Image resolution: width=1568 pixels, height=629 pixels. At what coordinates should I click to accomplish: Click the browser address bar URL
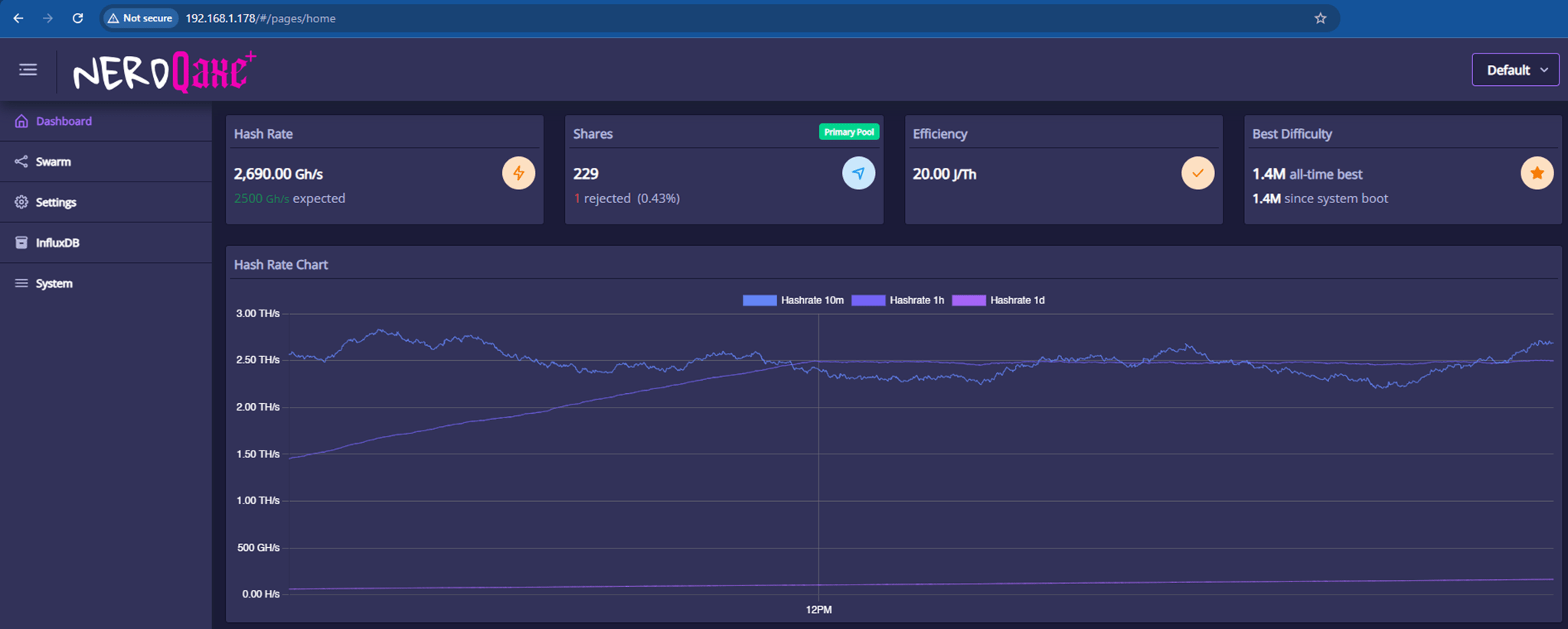260,18
